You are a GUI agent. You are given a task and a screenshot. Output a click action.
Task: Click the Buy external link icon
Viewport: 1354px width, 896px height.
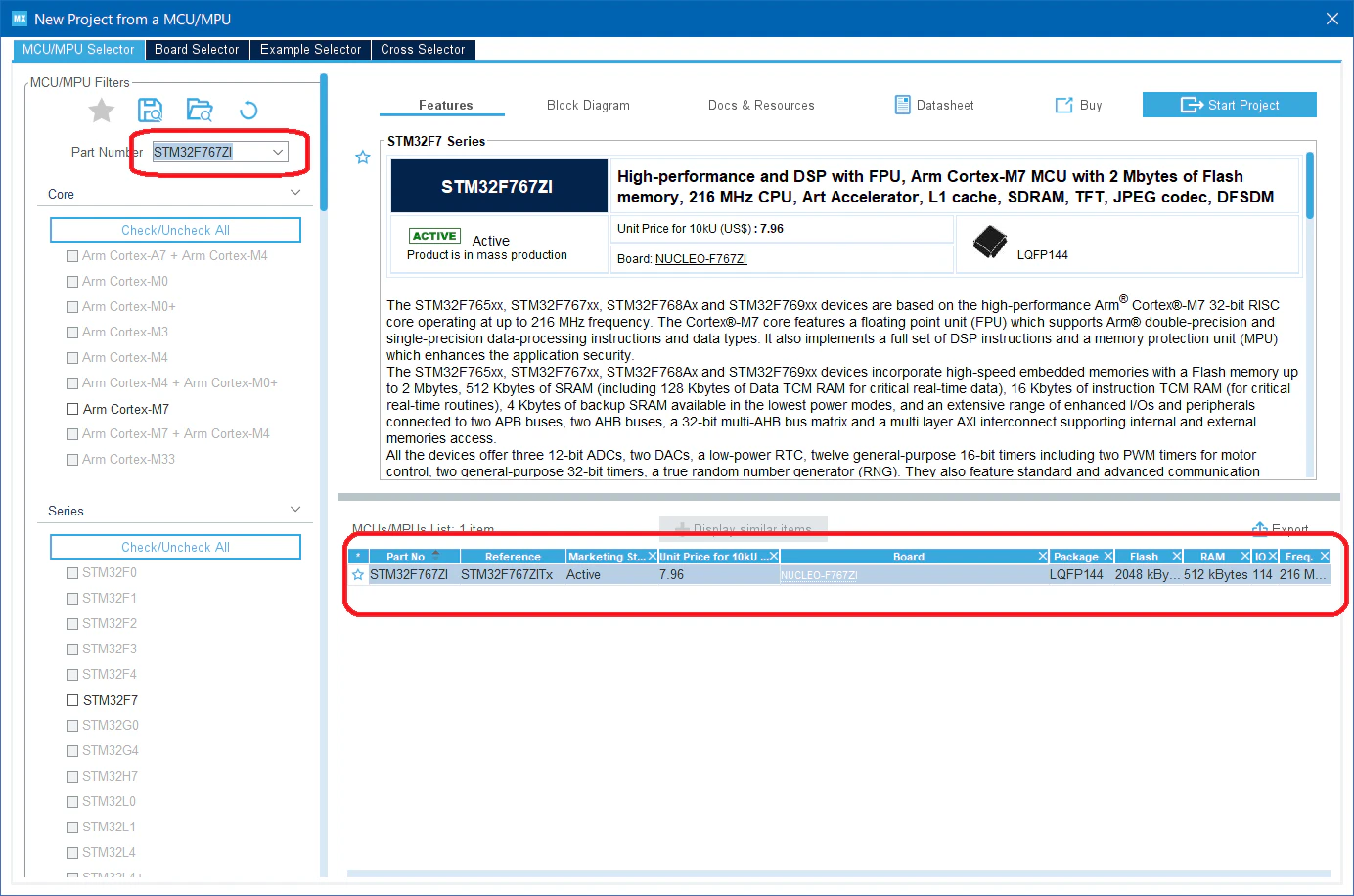pyautogui.click(x=1063, y=105)
